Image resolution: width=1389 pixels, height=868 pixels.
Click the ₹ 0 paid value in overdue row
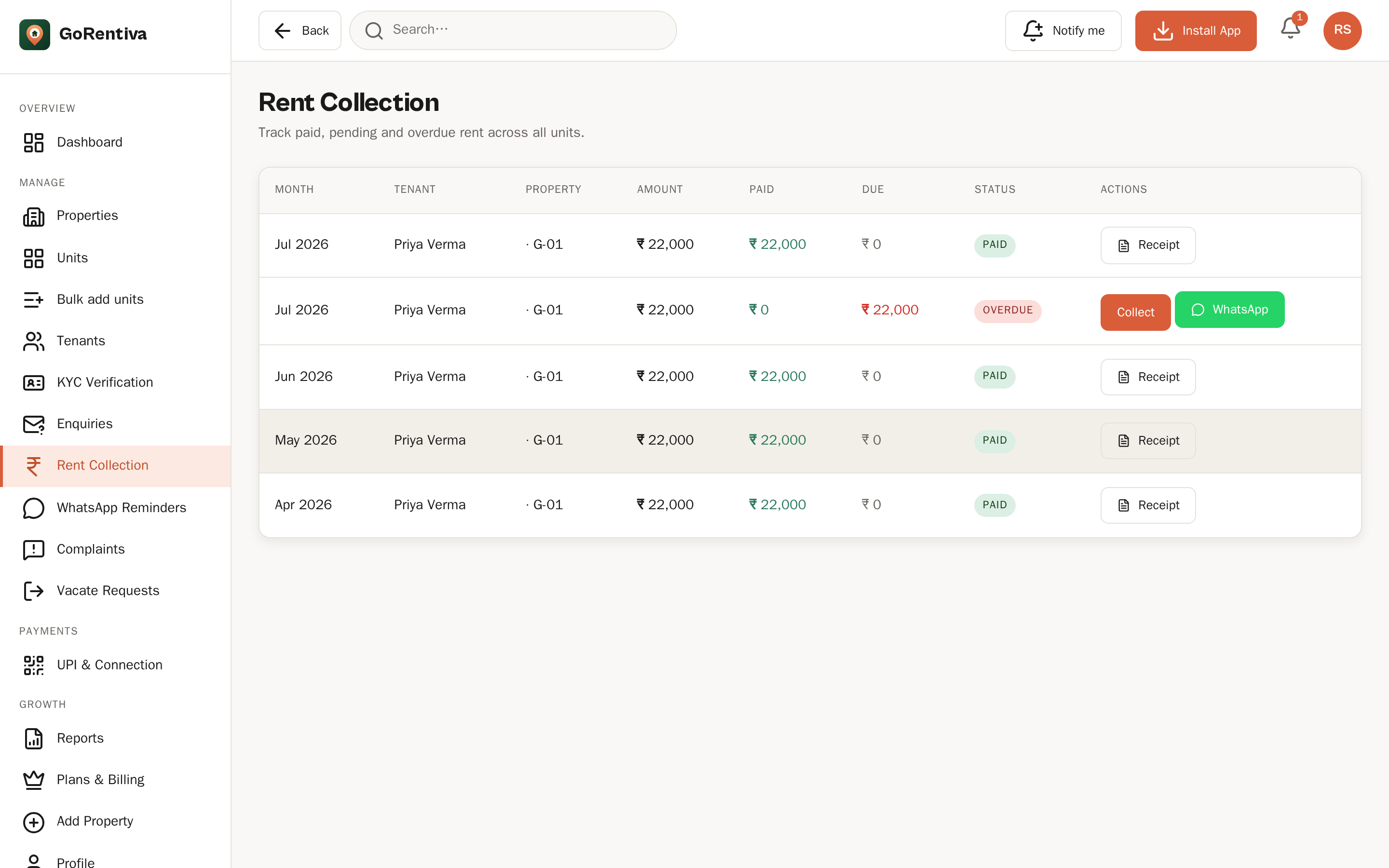[758, 310]
